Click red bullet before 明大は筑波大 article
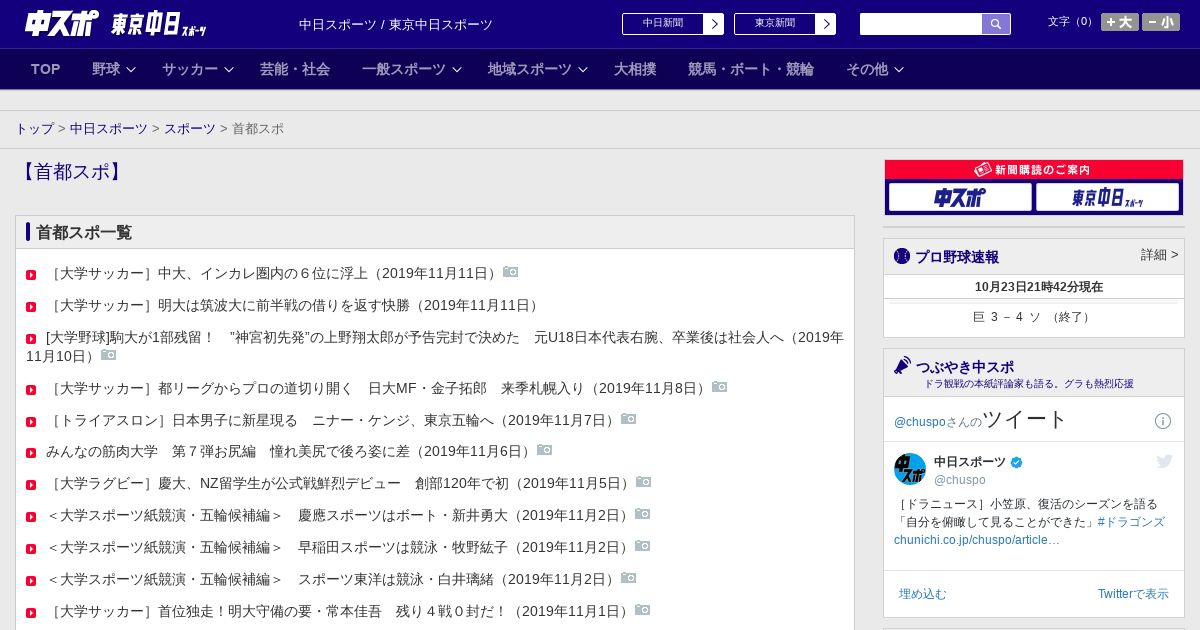Screen dimensions: 1200x630 pyautogui.click(x=31, y=306)
